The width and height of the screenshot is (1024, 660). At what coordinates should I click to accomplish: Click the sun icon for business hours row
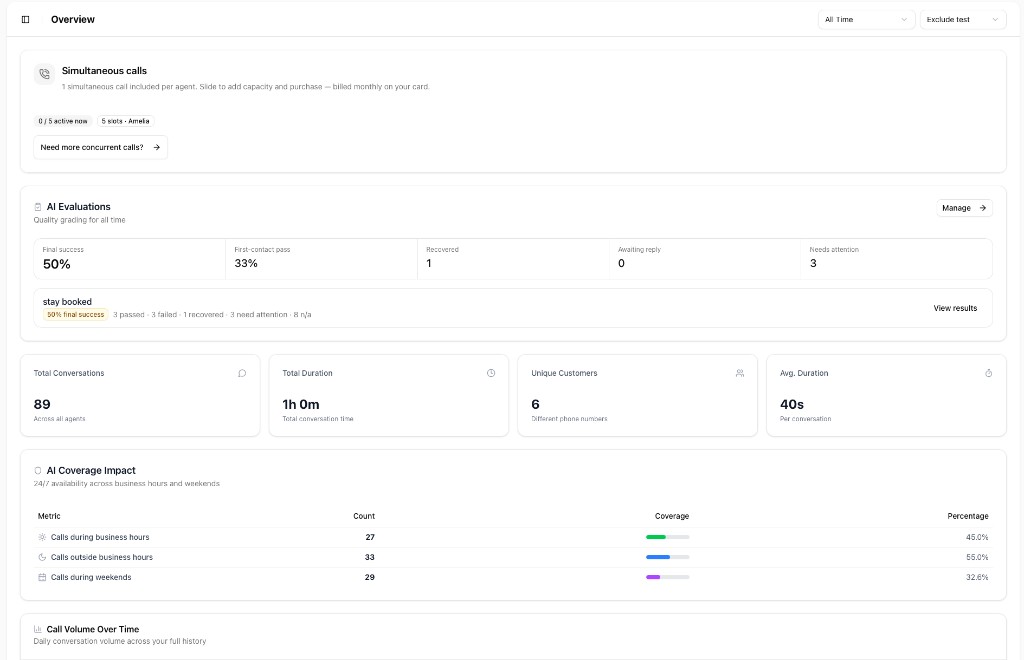pyautogui.click(x=42, y=537)
